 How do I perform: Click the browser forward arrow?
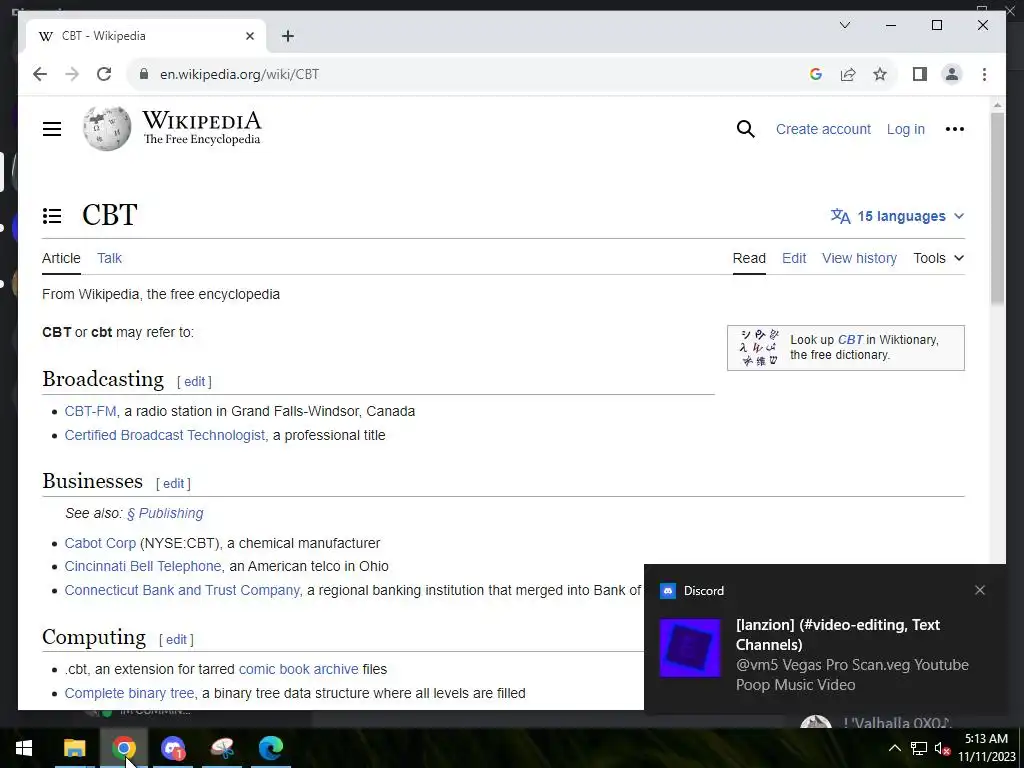click(x=72, y=74)
